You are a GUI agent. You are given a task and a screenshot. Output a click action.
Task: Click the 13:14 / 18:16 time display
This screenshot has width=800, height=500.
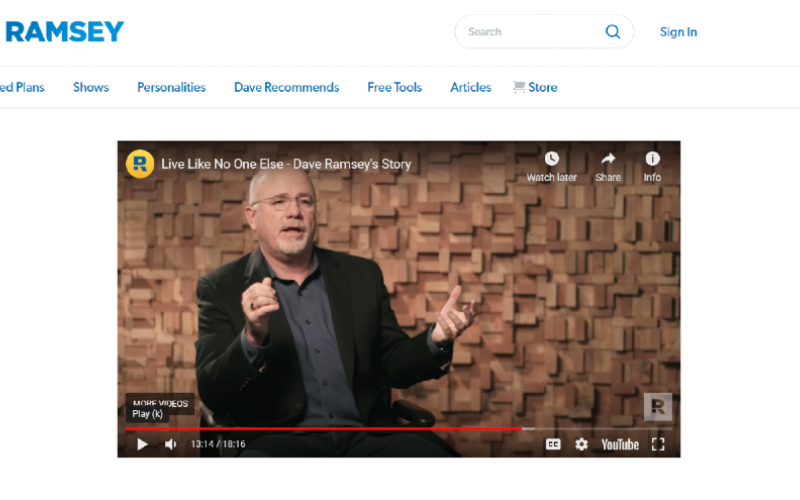[x=218, y=444]
